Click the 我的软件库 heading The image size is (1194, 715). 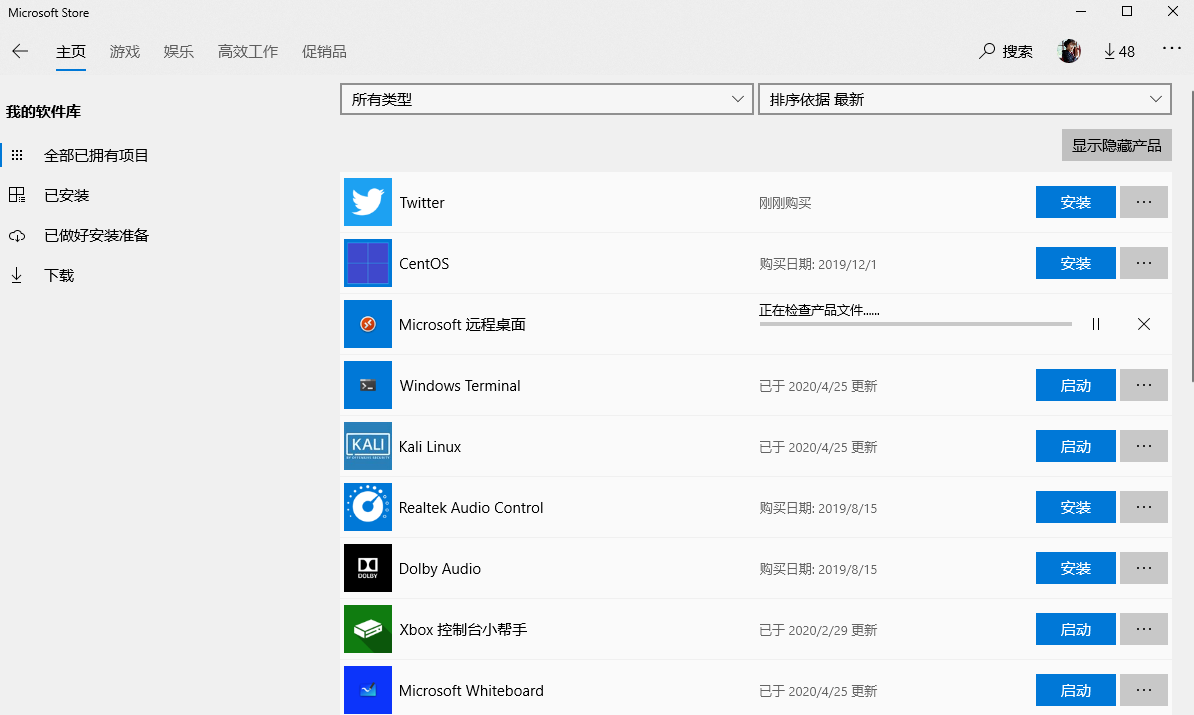(43, 111)
